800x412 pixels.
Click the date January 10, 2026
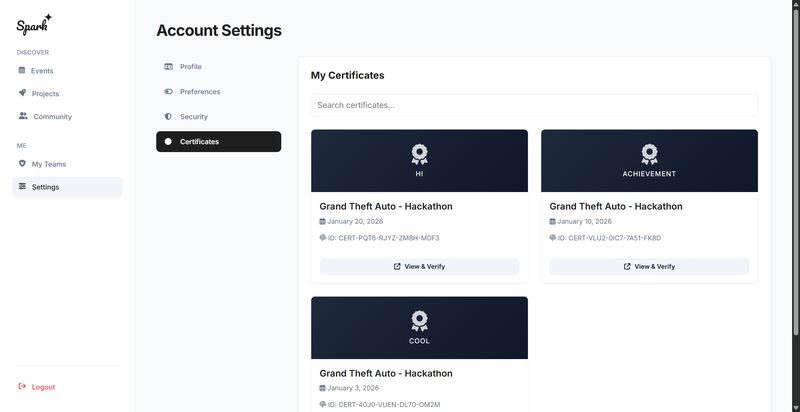coord(585,221)
